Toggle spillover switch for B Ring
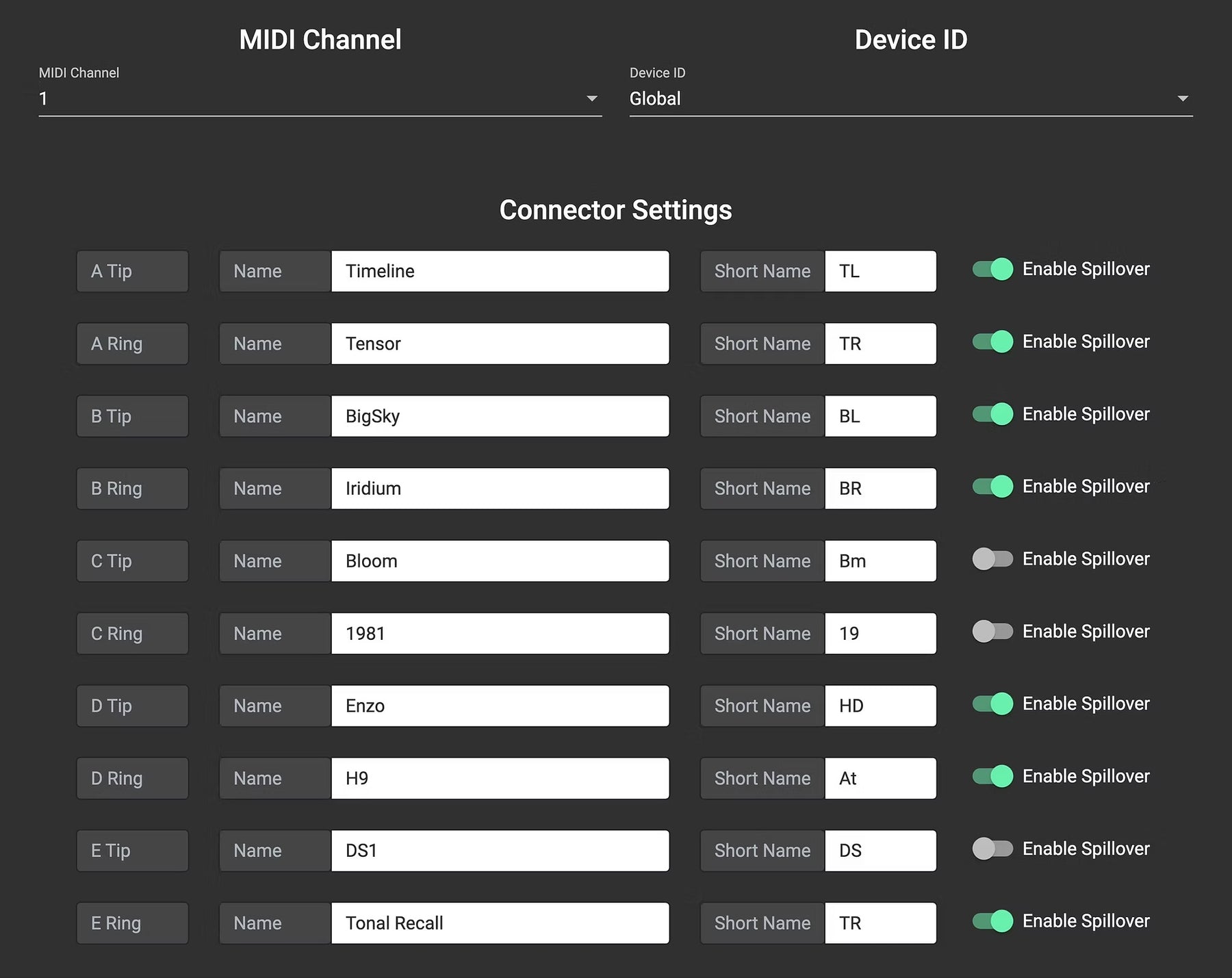 tap(992, 486)
